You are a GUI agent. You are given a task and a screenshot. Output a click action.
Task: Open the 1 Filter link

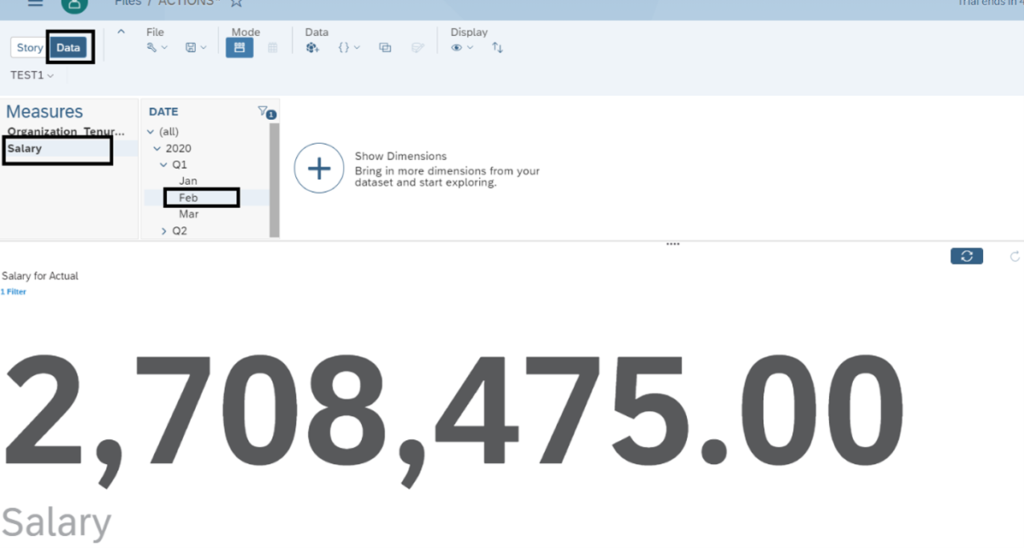point(13,292)
